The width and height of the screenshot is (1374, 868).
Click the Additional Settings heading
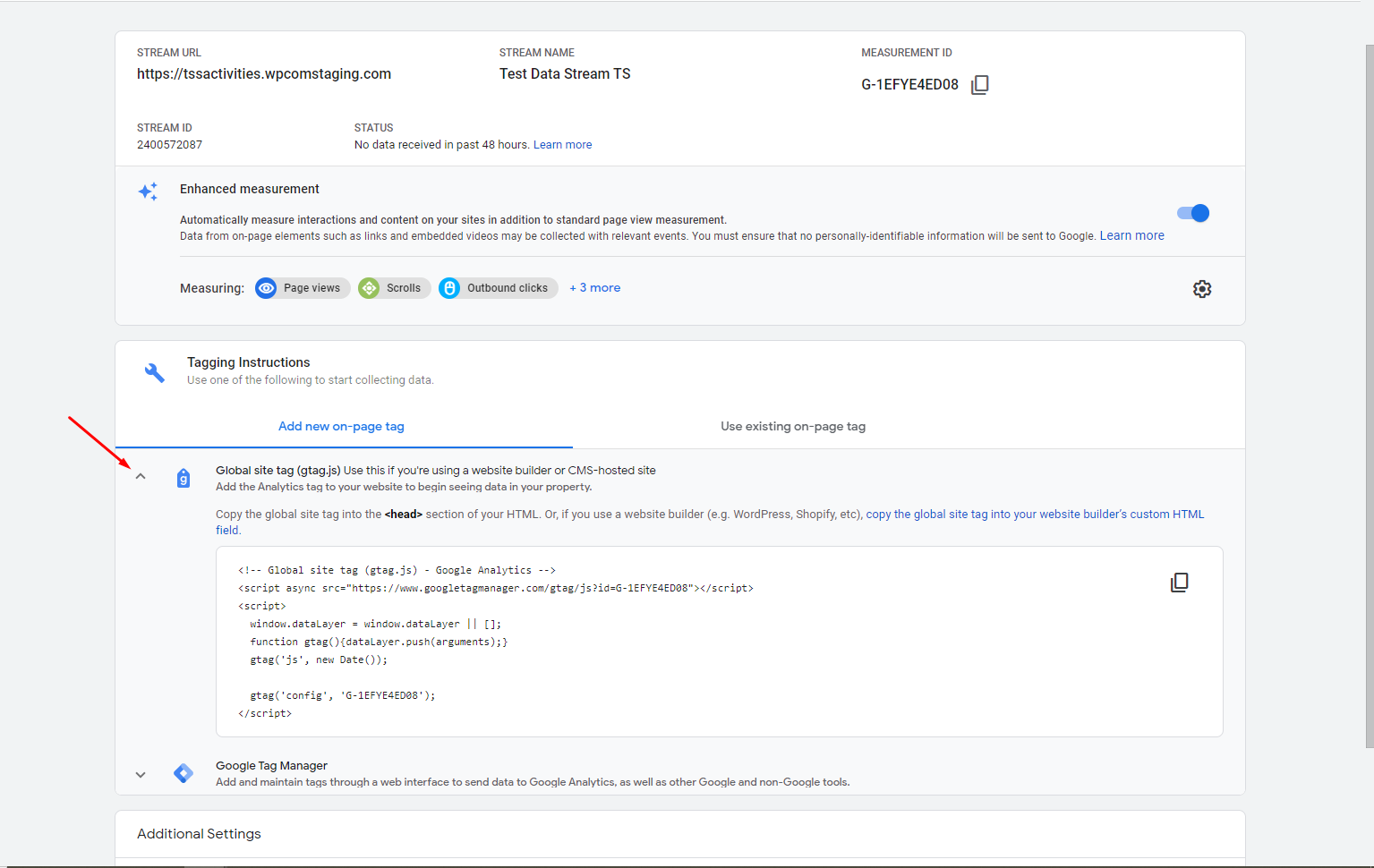(199, 834)
